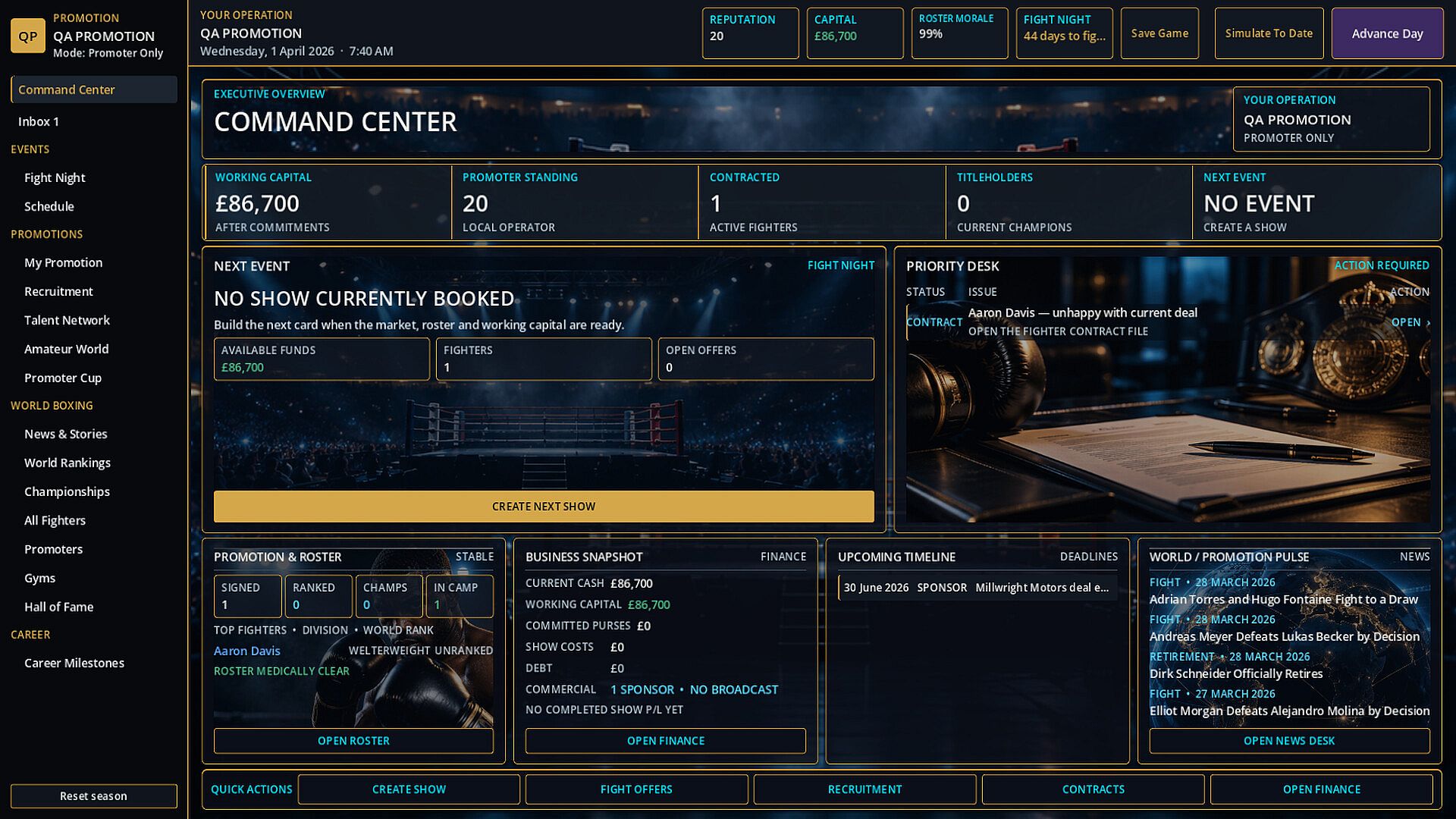Select the Millwright Motors sponsor deadline entry
The height and width of the screenshot is (819, 1456).
pyautogui.click(x=977, y=588)
